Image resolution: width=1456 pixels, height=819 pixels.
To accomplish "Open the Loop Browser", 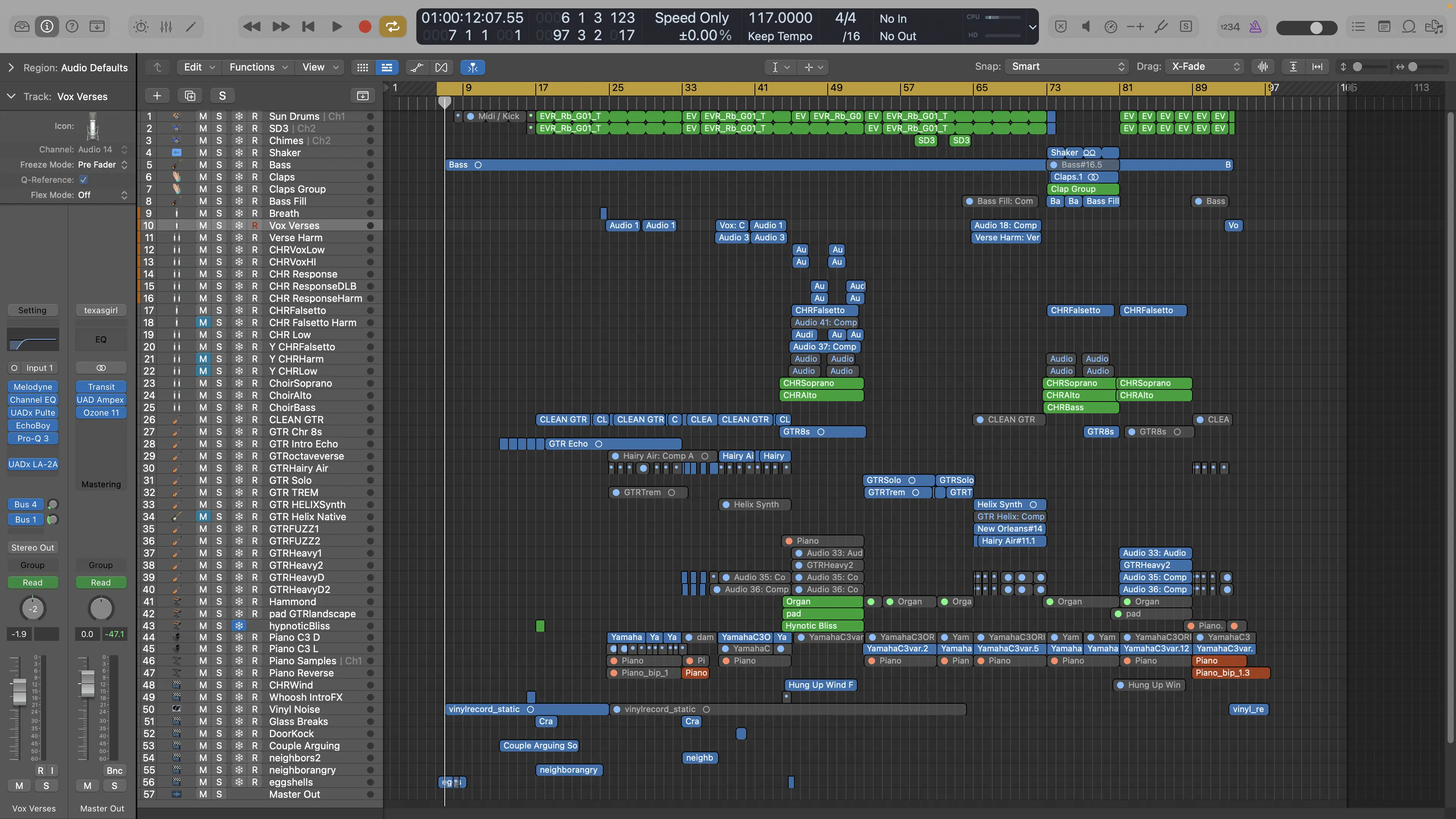I will (x=1409, y=27).
